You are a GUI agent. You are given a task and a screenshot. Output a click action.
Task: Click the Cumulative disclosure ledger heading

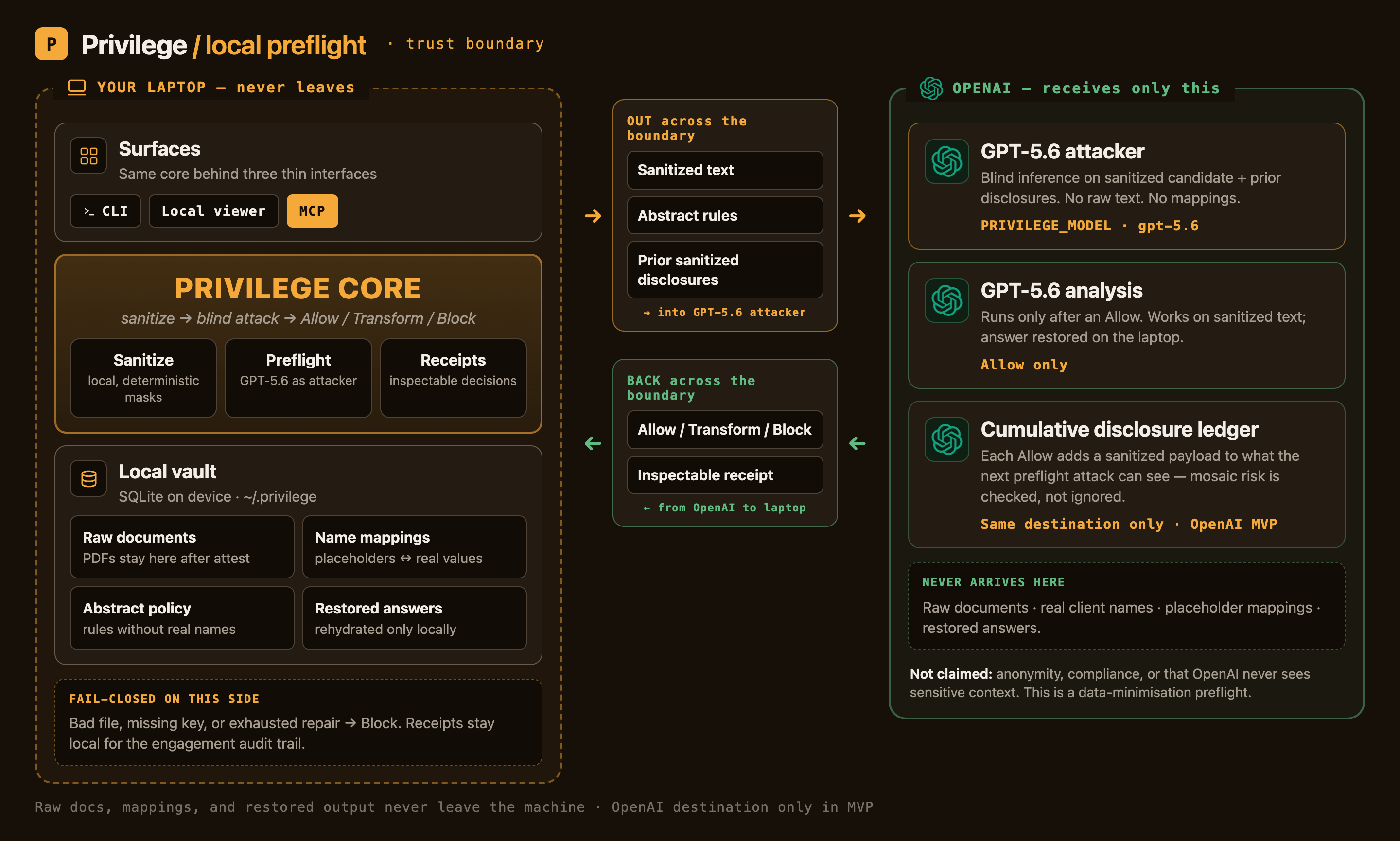[1119, 430]
